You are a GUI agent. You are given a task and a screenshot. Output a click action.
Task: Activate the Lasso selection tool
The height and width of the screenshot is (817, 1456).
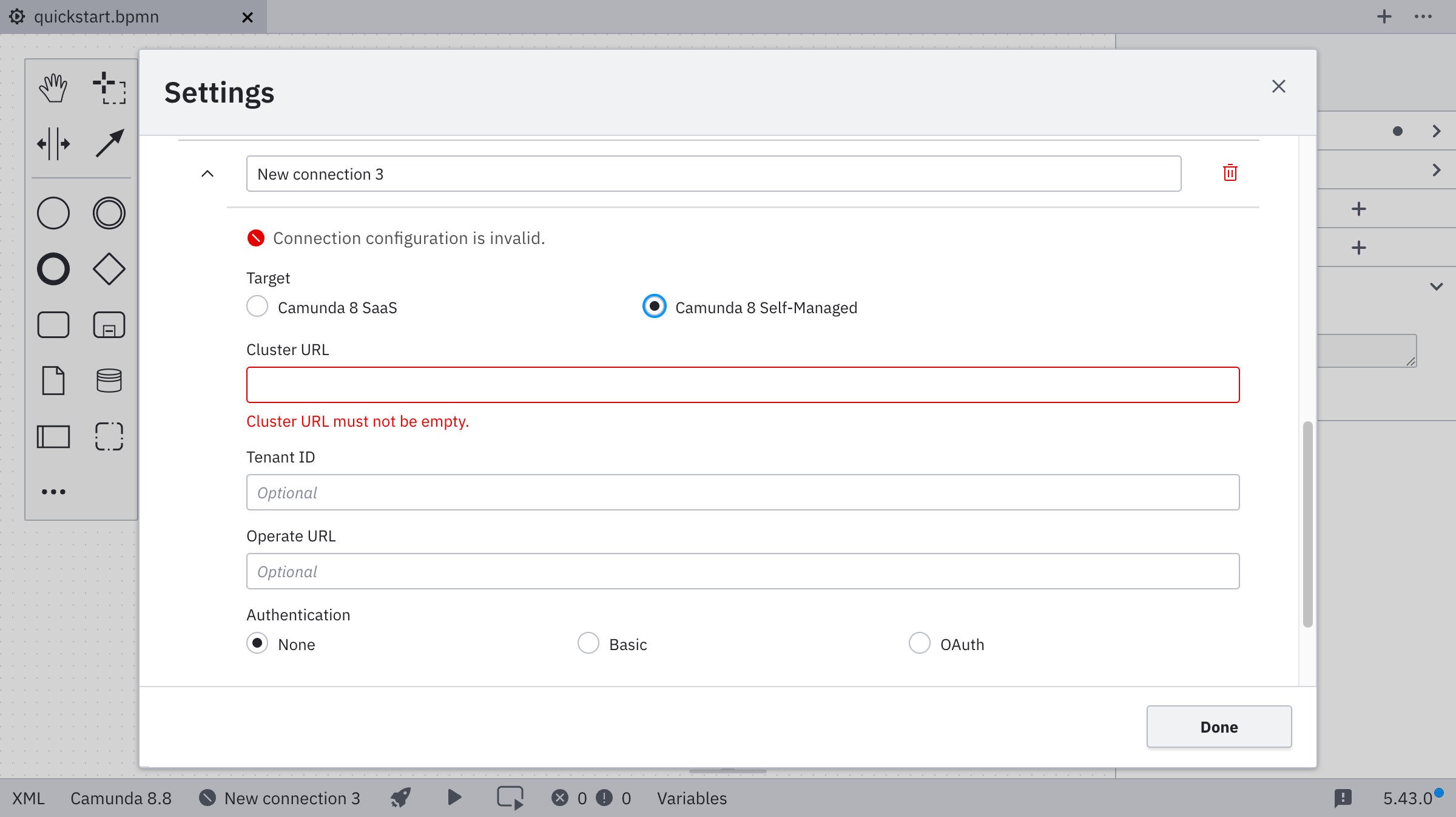pos(109,88)
